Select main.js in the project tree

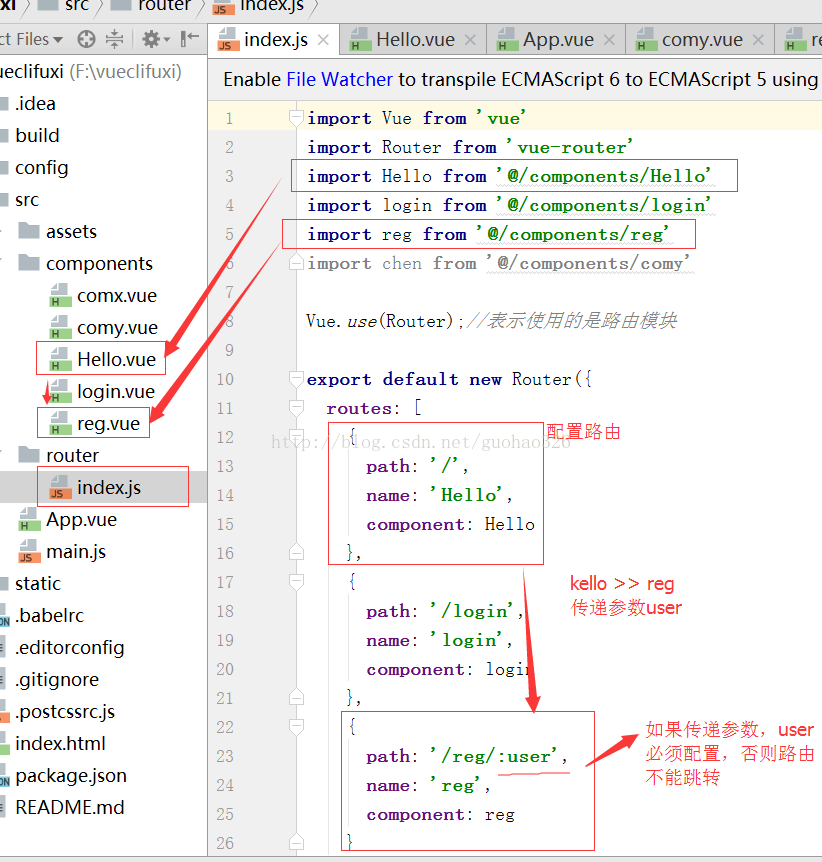point(76,551)
